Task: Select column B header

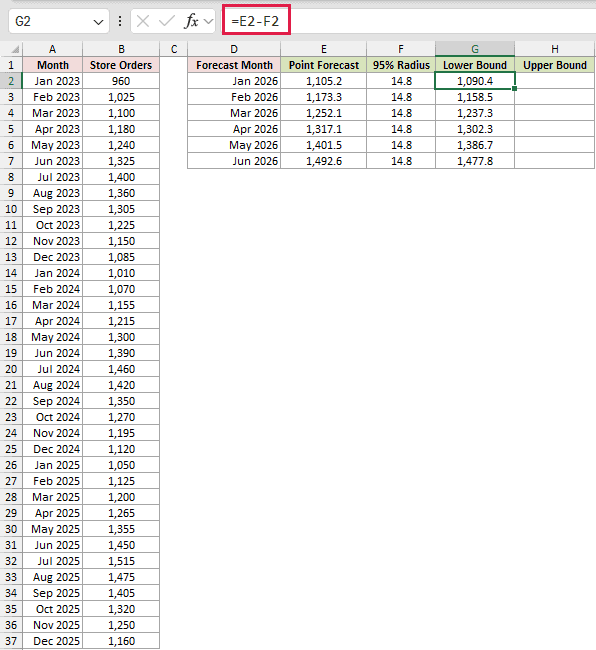Action: [x=121, y=49]
